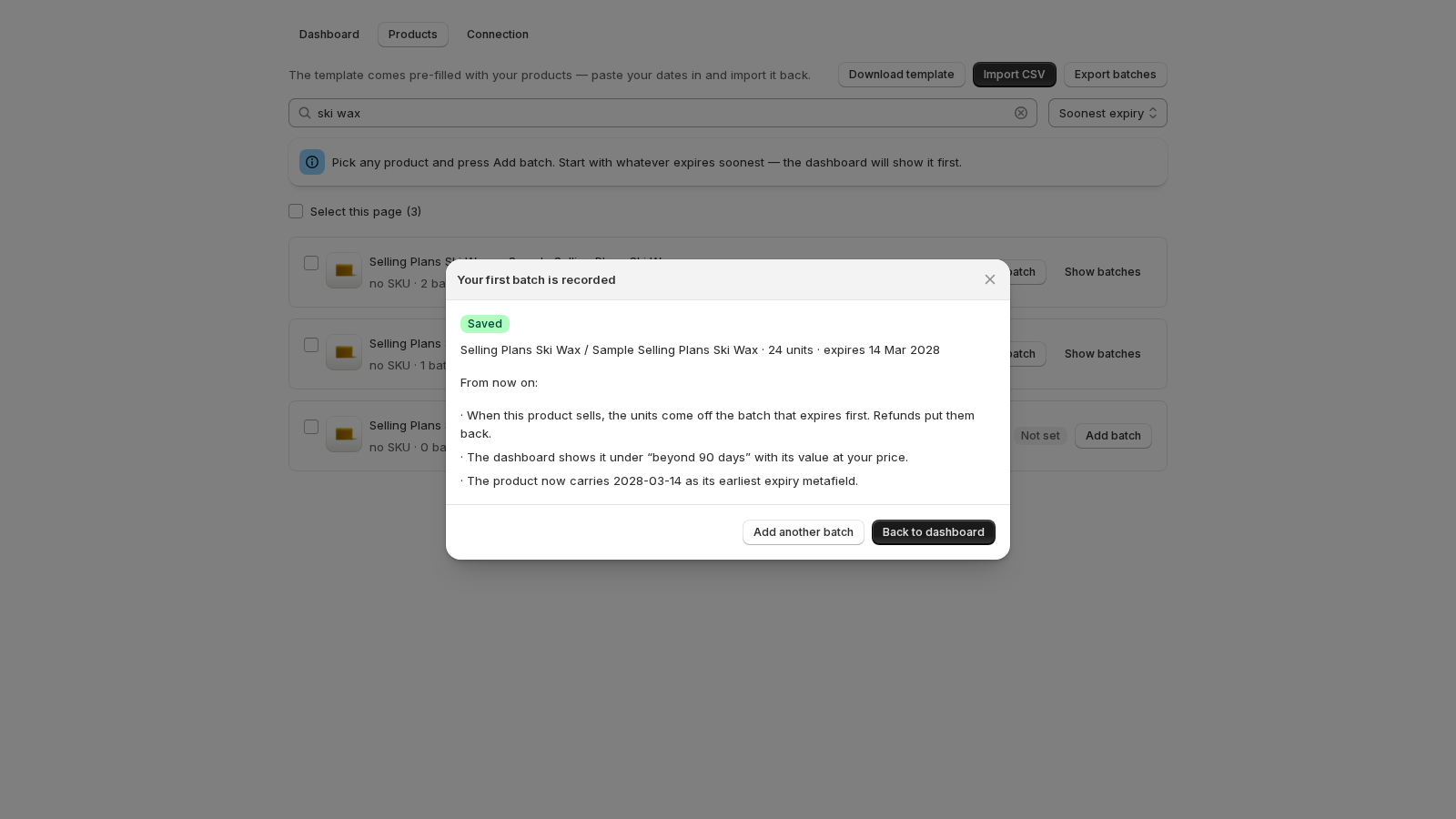Click the 'beyond 90 days' dashboard line
This screenshot has height=819, width=1456.
coord(684,457)
